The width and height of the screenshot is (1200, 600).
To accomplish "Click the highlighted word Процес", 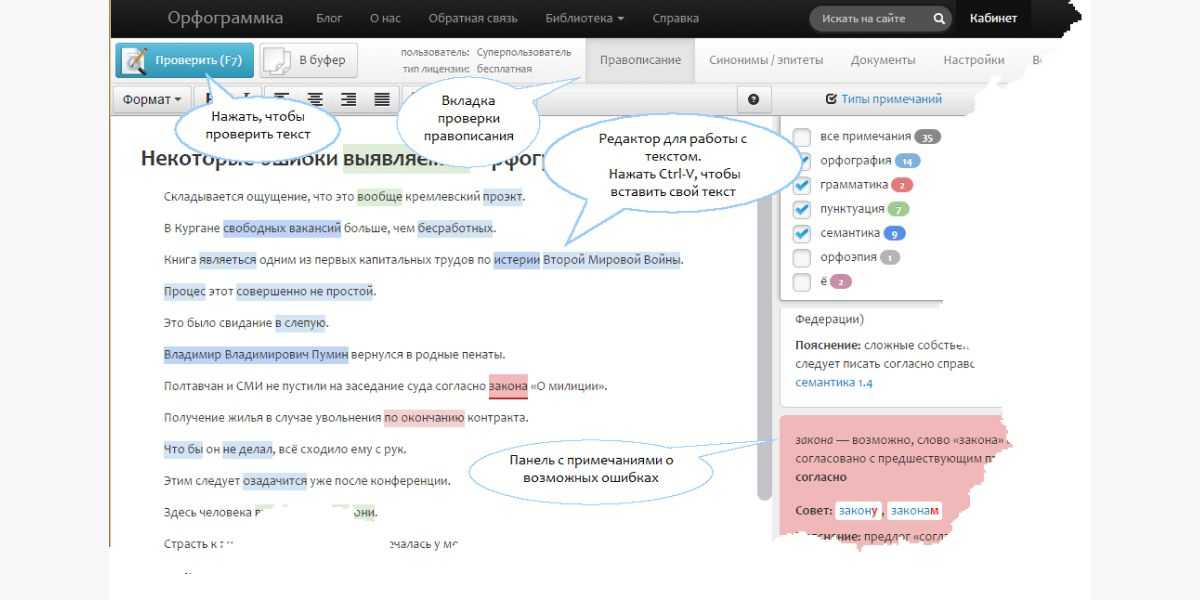I will coord(184,292).
